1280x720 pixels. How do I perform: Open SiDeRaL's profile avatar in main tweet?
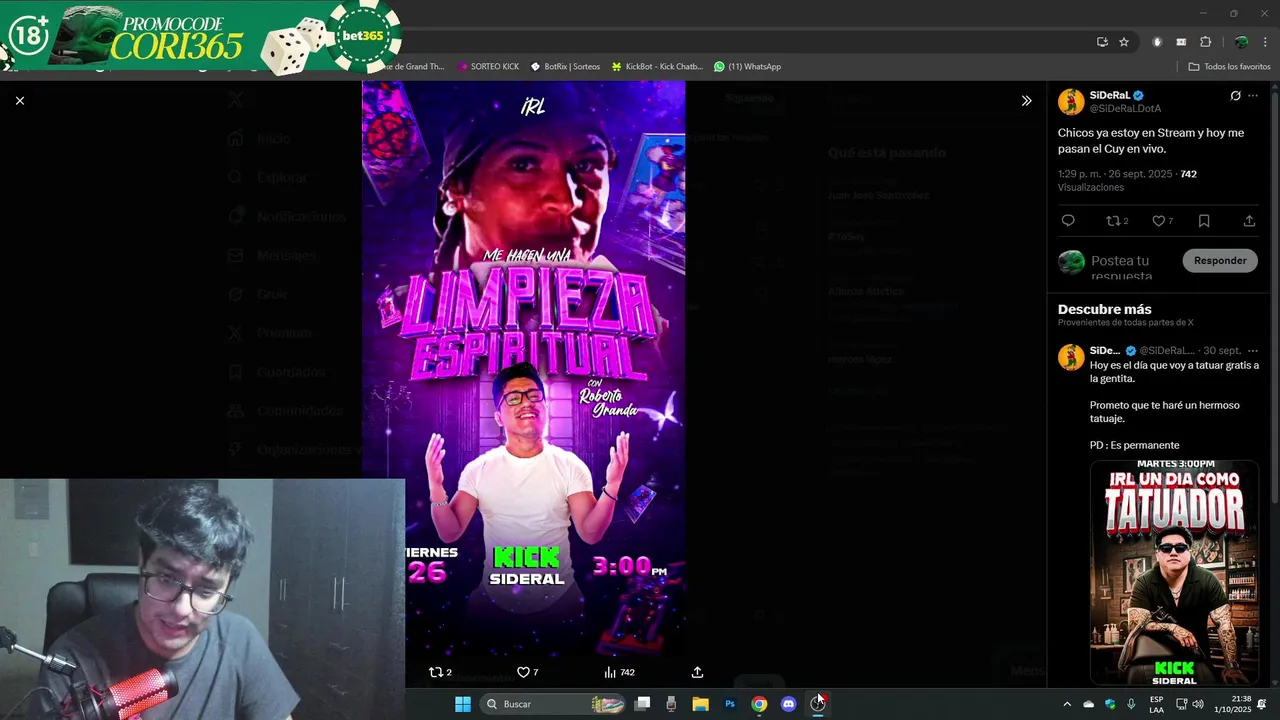pyautogui.click(x=1071, y=102)
